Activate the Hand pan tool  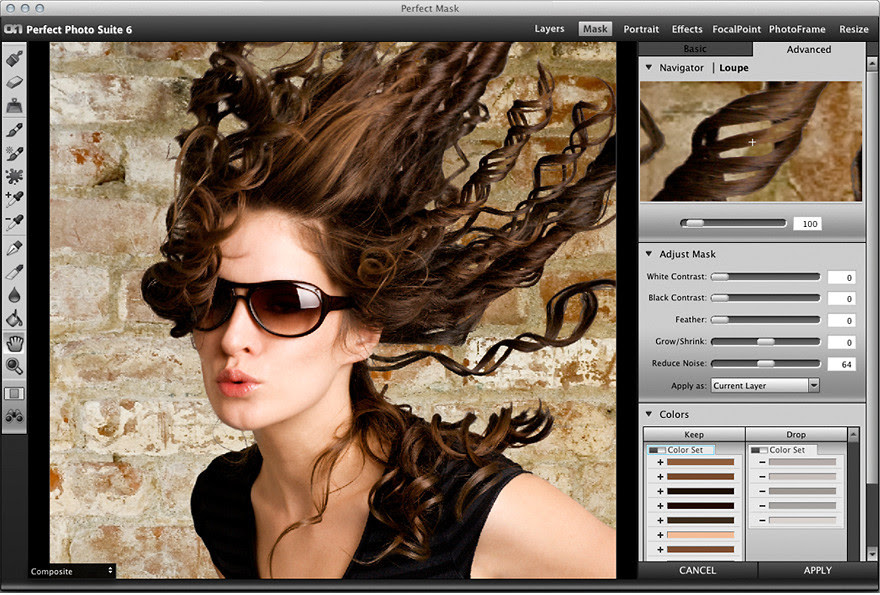point(14,343)
